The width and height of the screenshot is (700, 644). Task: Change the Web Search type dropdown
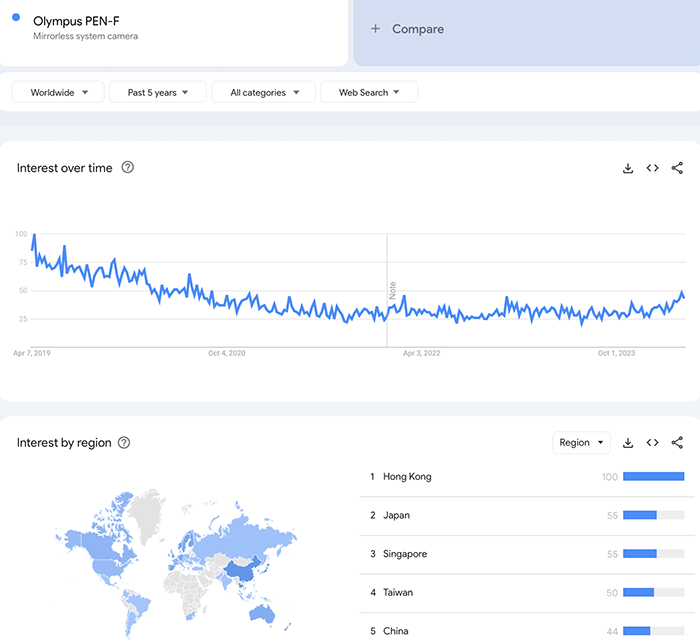369,92
